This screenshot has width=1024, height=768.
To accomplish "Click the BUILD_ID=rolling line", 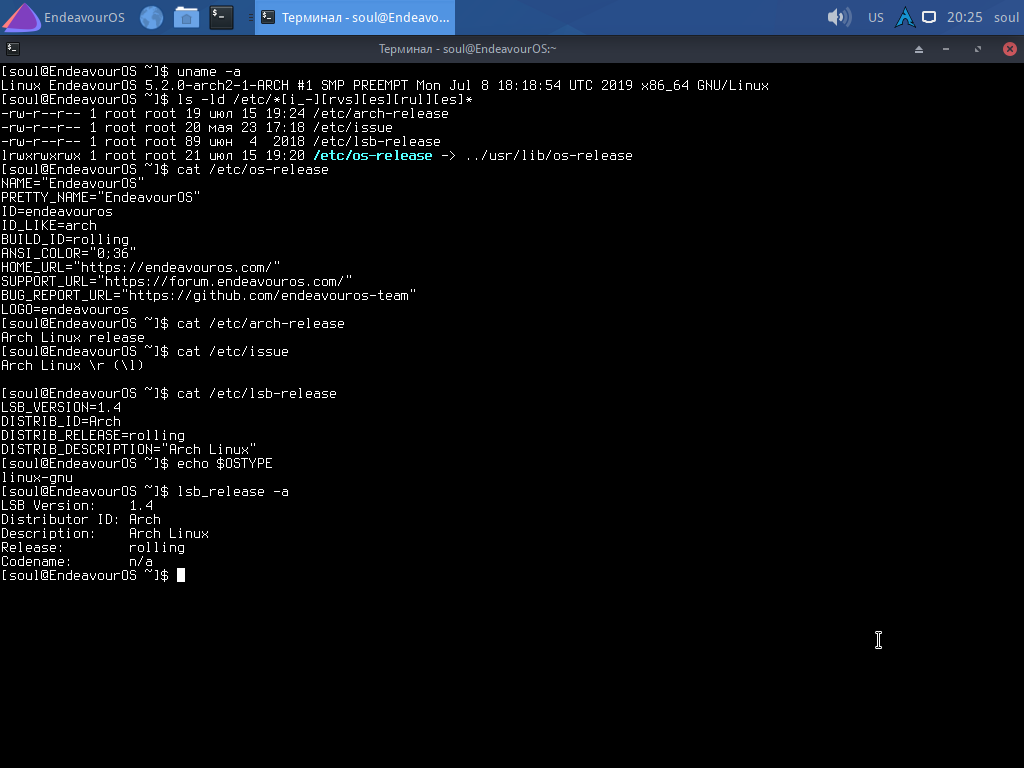I will 65,240.
